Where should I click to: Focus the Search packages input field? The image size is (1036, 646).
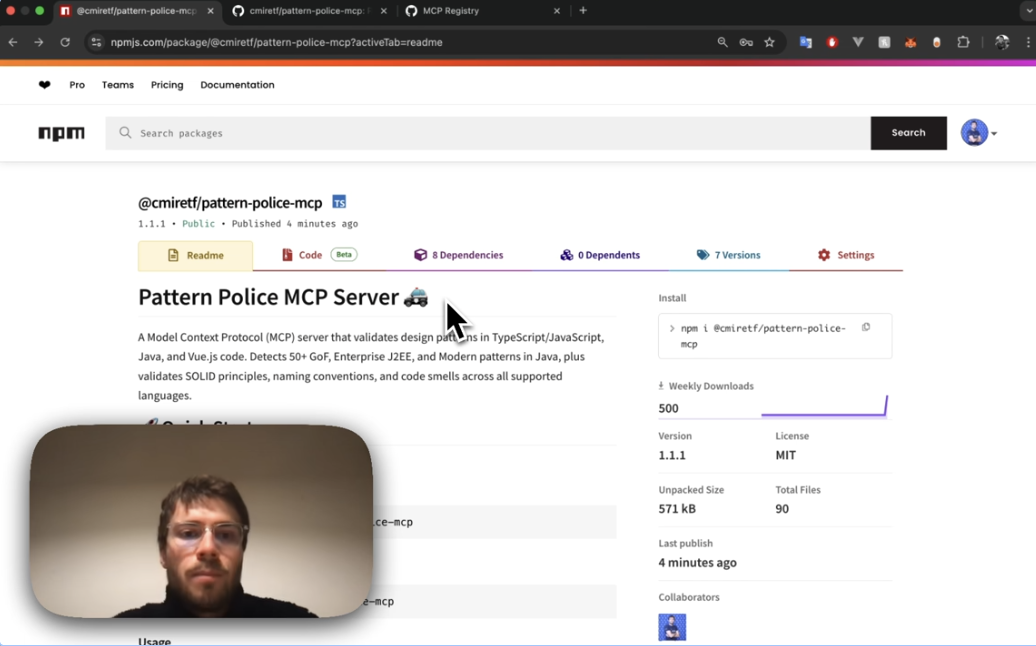click(x=488, y=133)
